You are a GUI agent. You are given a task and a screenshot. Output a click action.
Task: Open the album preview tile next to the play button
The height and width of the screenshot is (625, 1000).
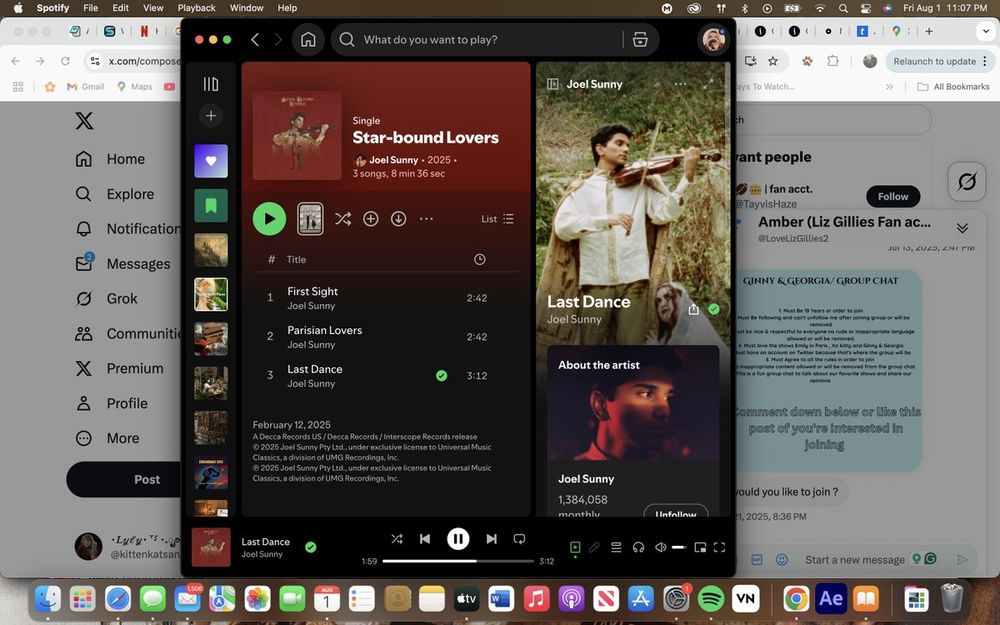(x=311, y=219)
